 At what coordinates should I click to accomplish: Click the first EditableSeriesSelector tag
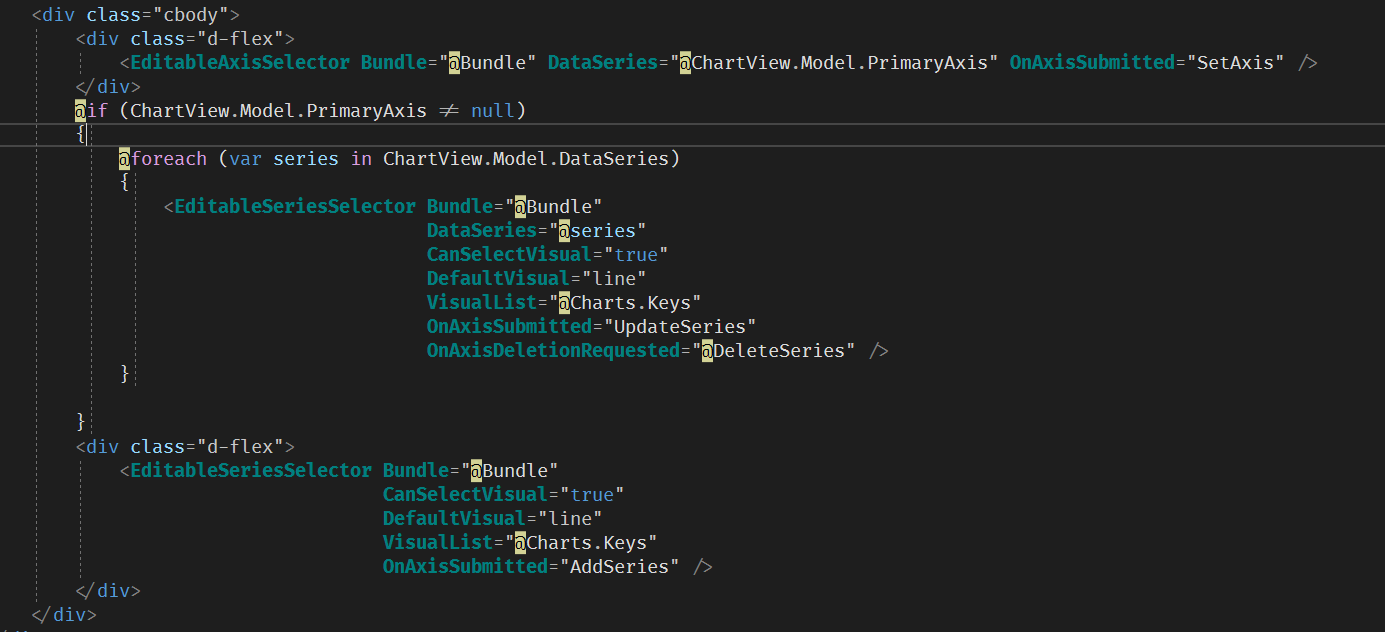pyautogui.click(x=293, y=206)
